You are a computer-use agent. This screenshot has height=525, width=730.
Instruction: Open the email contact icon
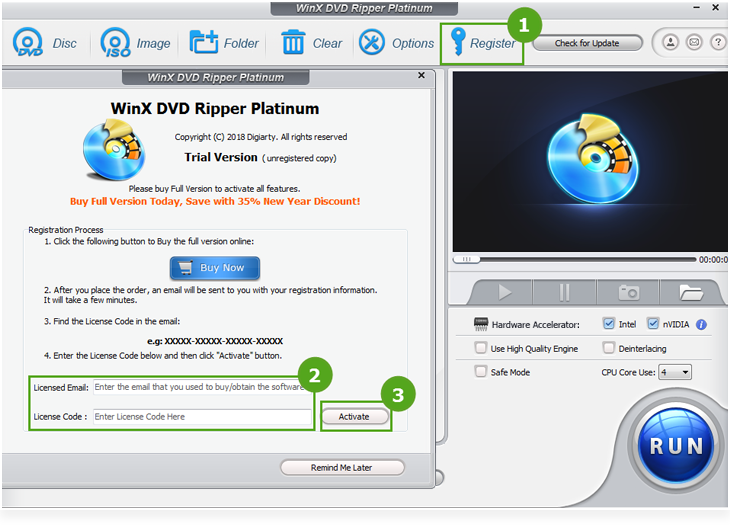point(694,43)
